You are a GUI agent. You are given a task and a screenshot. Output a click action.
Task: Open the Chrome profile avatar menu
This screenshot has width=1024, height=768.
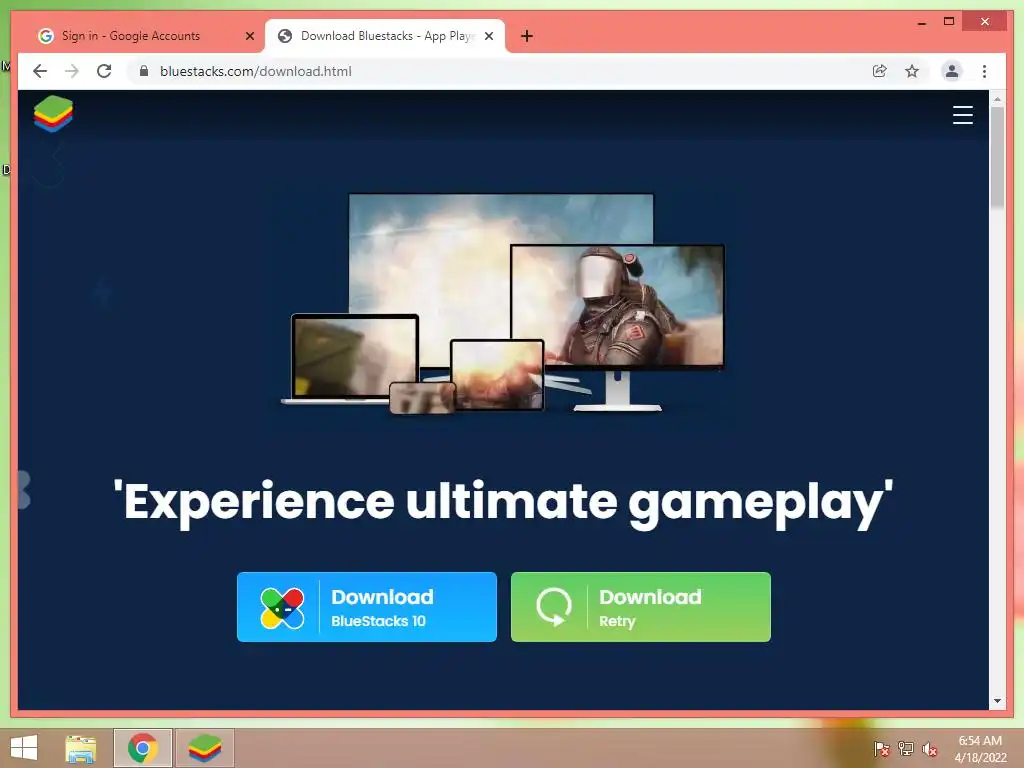point(952,71)
